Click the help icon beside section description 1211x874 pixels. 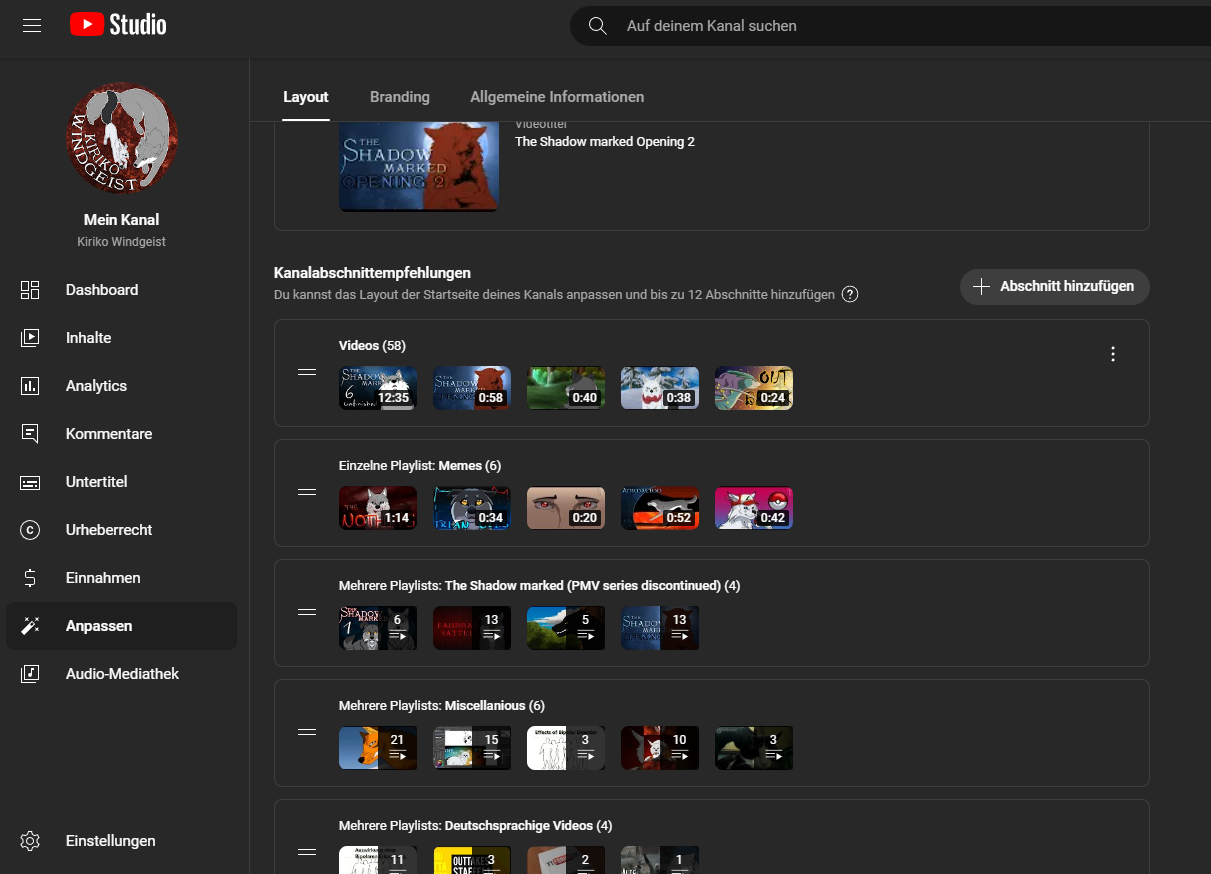pos(850,295)
